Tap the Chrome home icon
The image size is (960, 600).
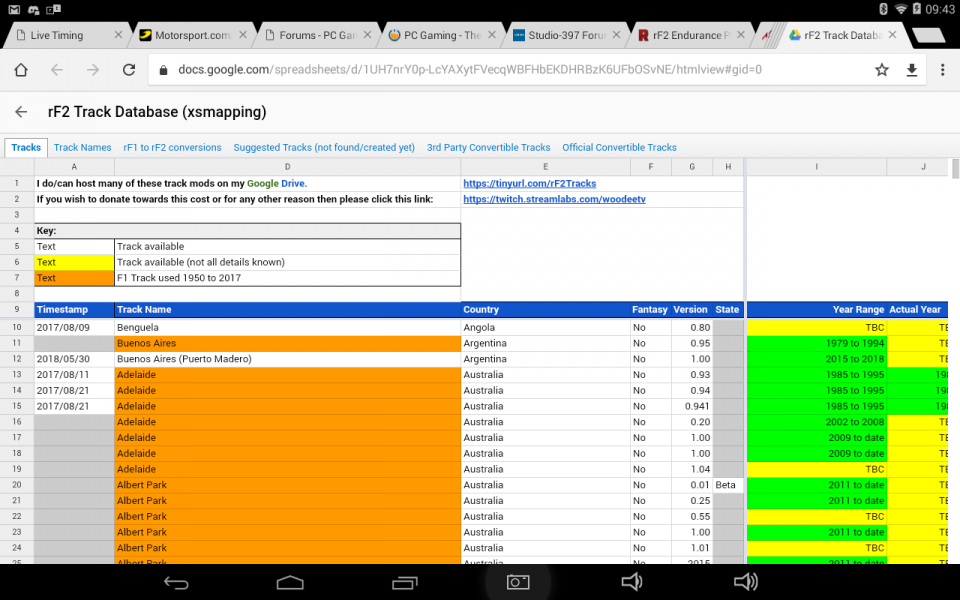point(21,70)
